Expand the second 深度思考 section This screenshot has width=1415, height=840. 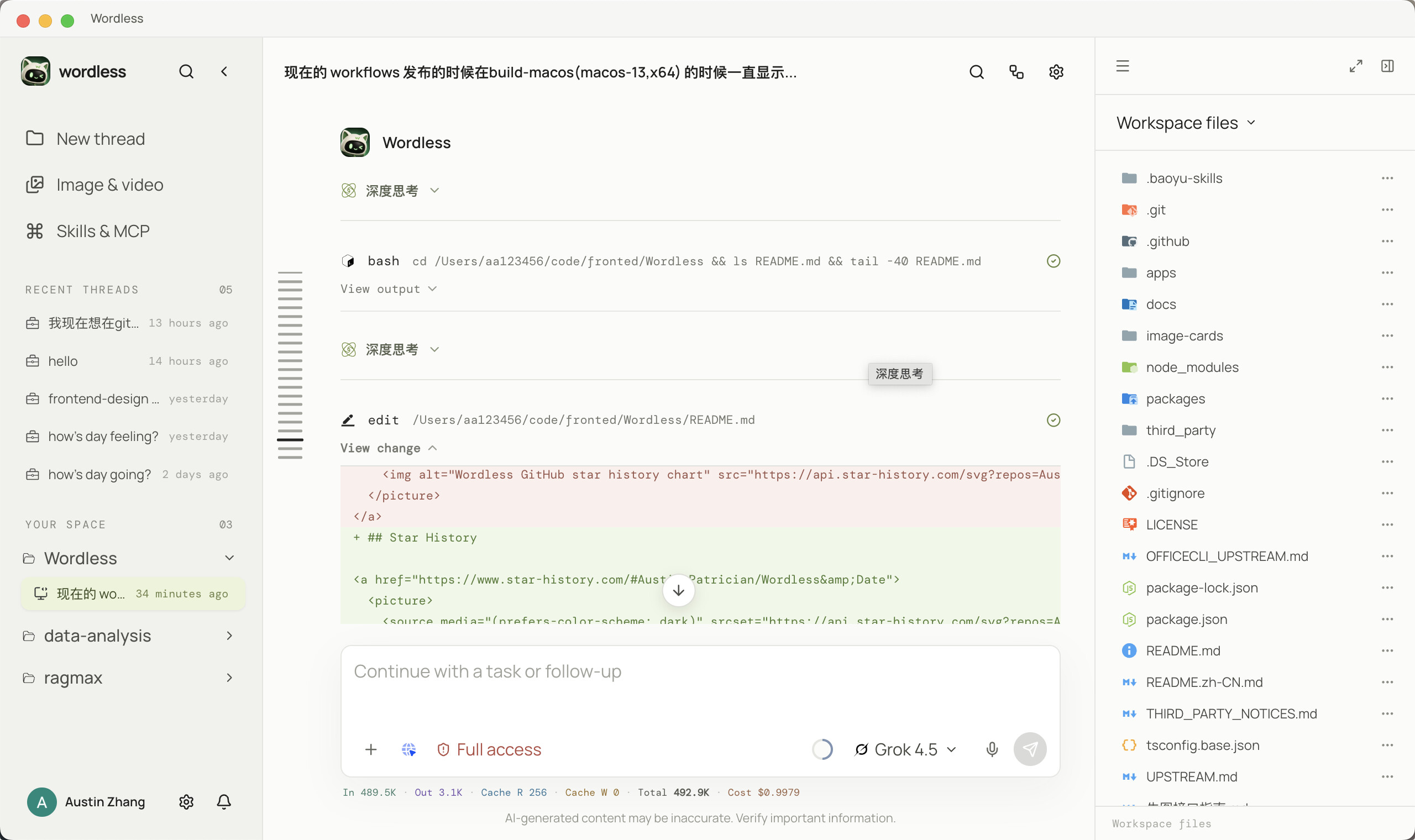pos(391,350)
